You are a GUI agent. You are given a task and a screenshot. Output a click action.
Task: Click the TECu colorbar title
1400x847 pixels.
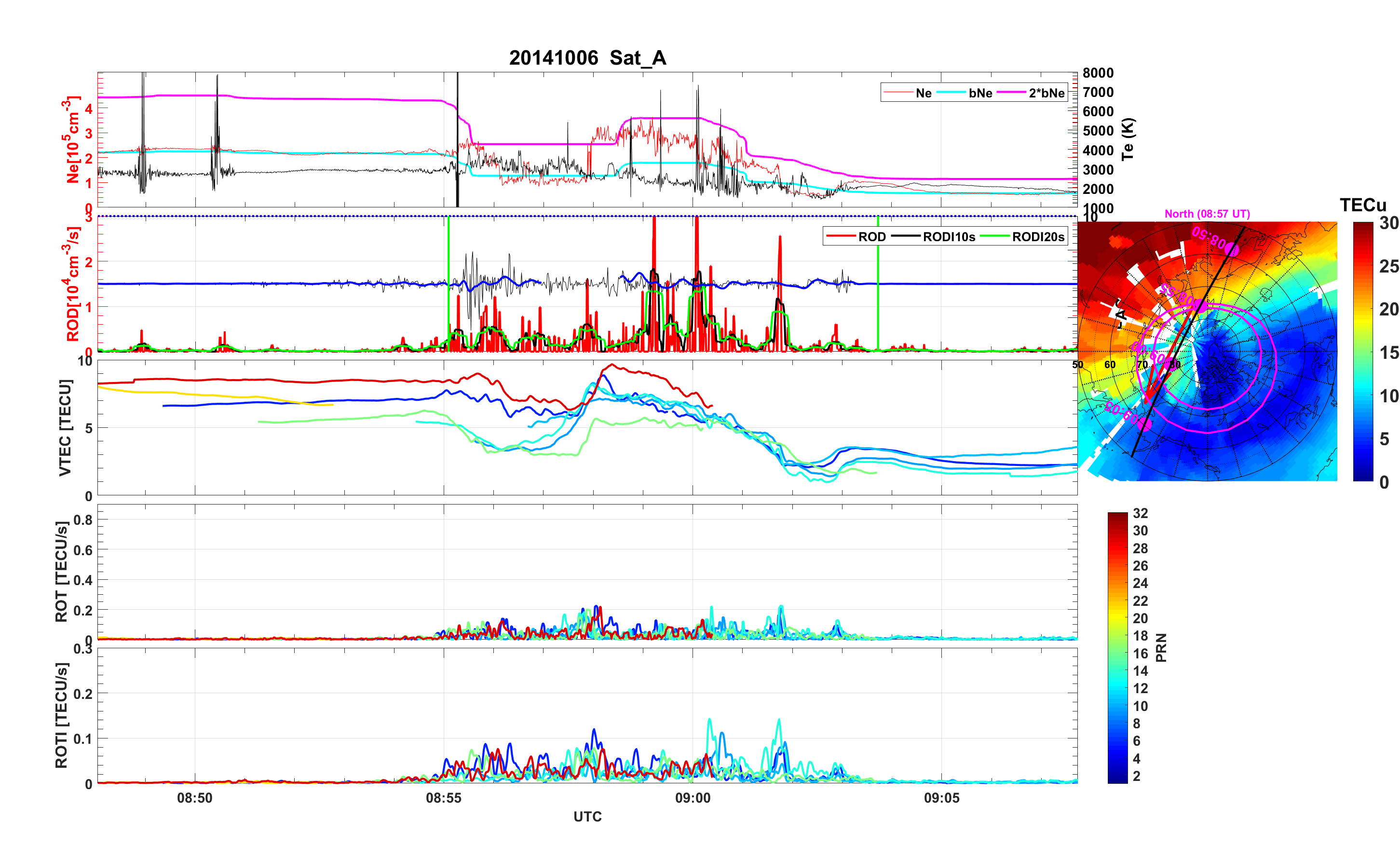(x=1362, y=205)
